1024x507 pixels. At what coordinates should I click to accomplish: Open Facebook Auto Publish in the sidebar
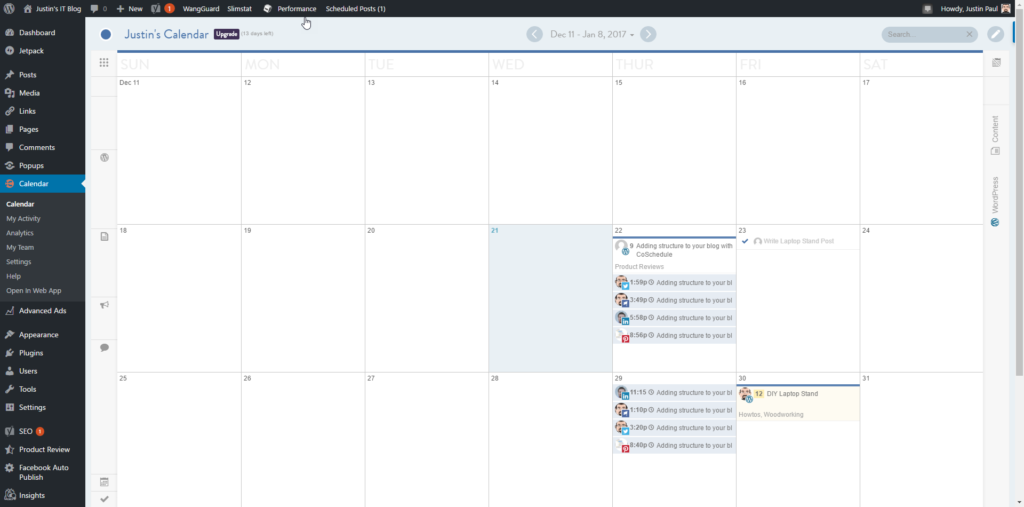pyautogui.click(x=42, y=472)
